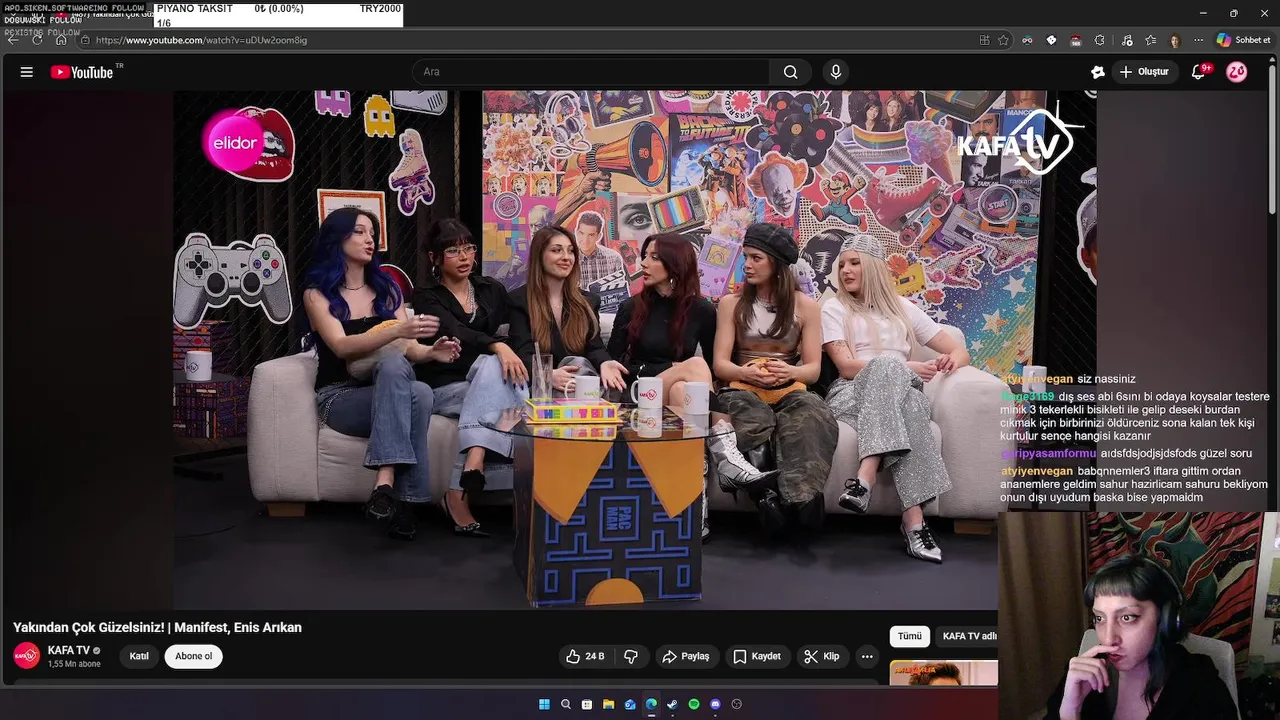The image size is (1280, 720).
Task: Open the KAFA TV channel avatar
Action: click(26, 656)
